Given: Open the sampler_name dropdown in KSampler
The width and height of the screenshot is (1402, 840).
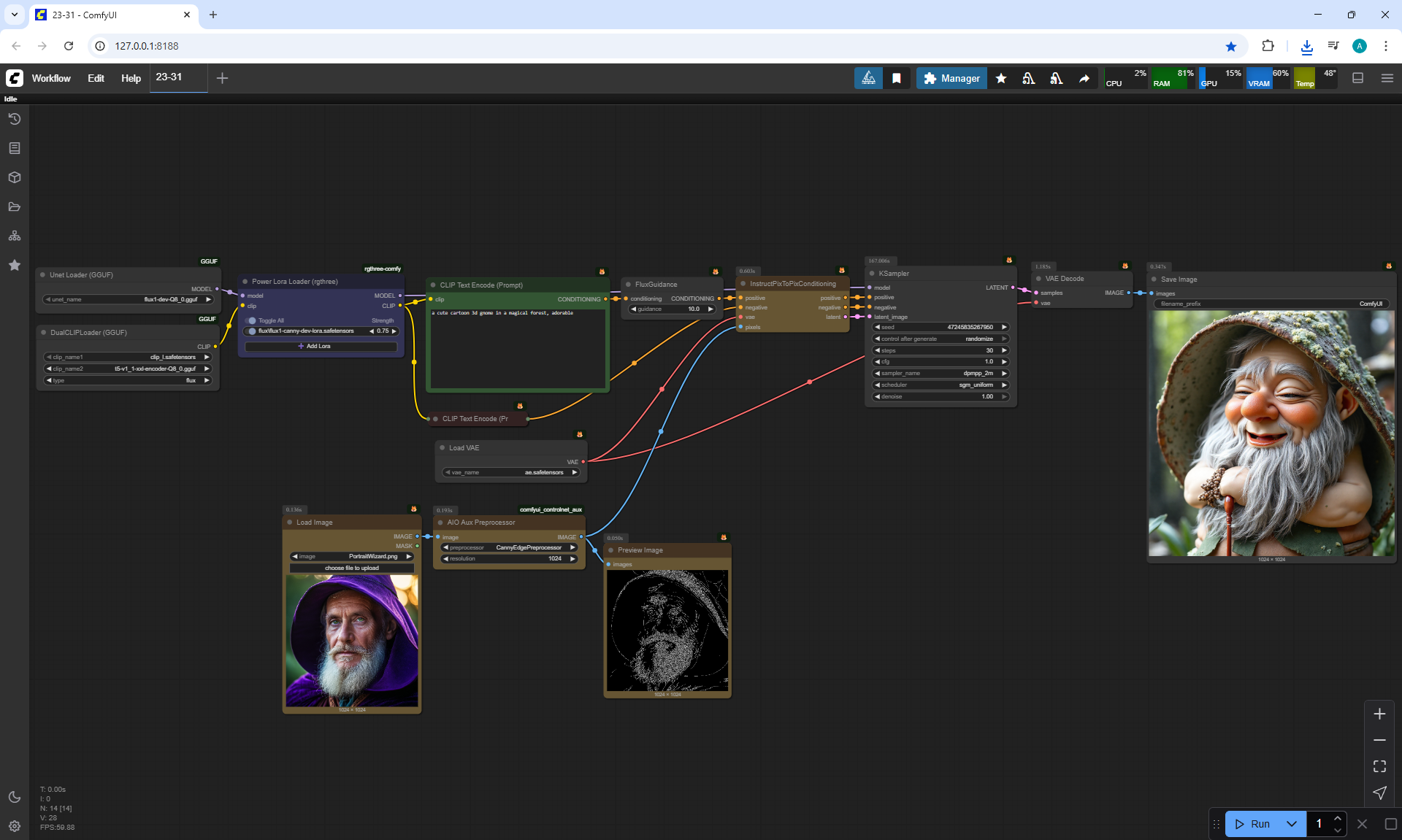Looking at the screenshot, I should click(941, 373).
